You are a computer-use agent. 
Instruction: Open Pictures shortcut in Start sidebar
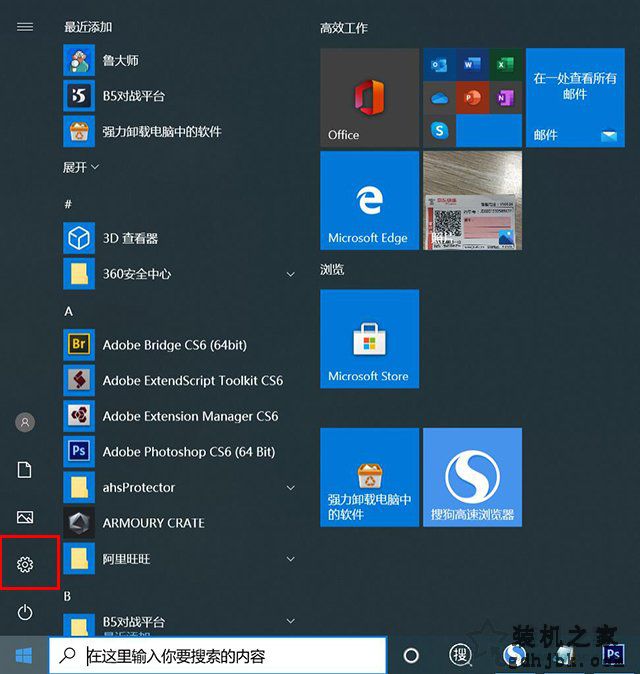25,517
